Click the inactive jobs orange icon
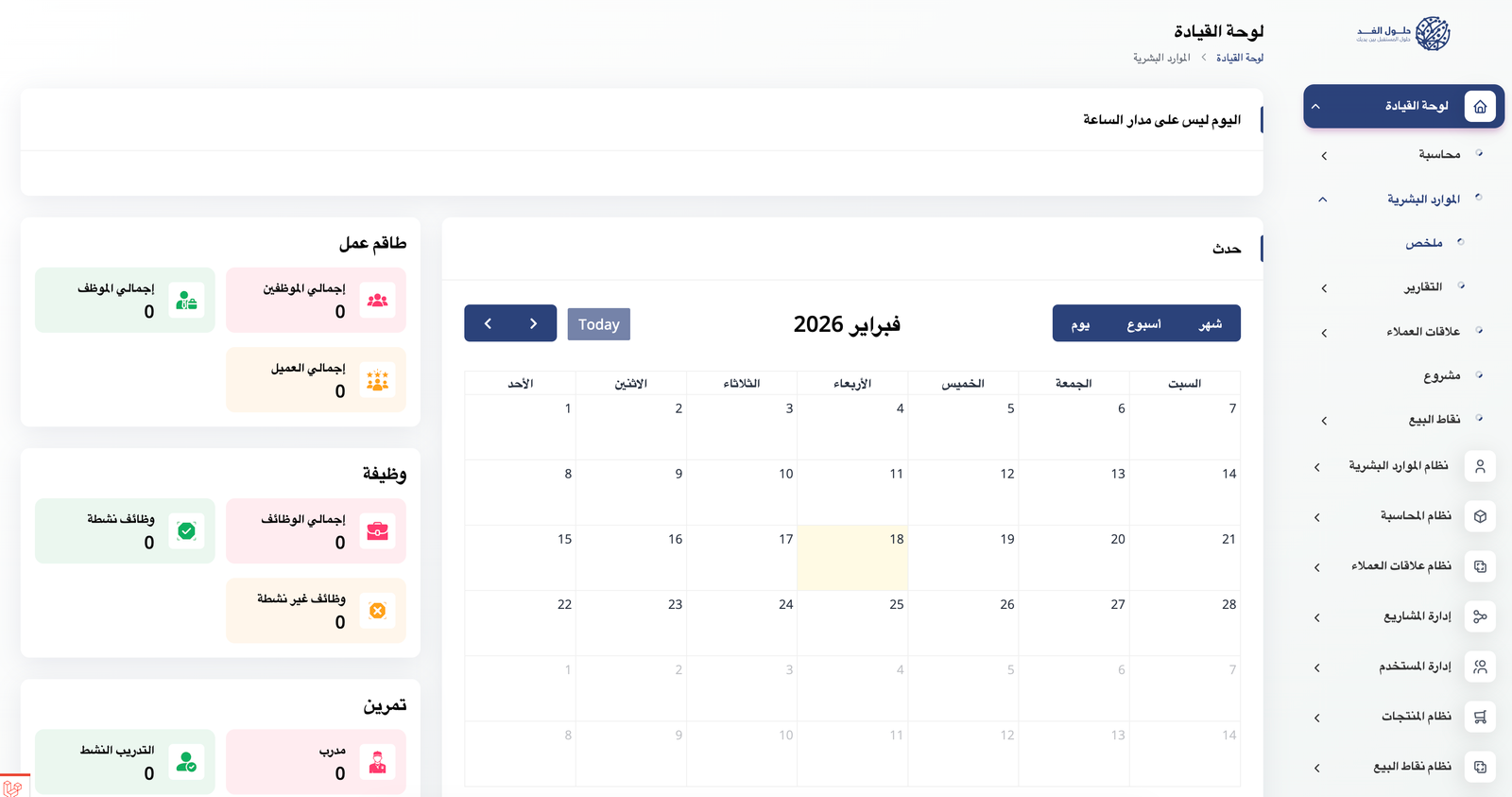Screen dimensions: 1512x797 [377, 611]
